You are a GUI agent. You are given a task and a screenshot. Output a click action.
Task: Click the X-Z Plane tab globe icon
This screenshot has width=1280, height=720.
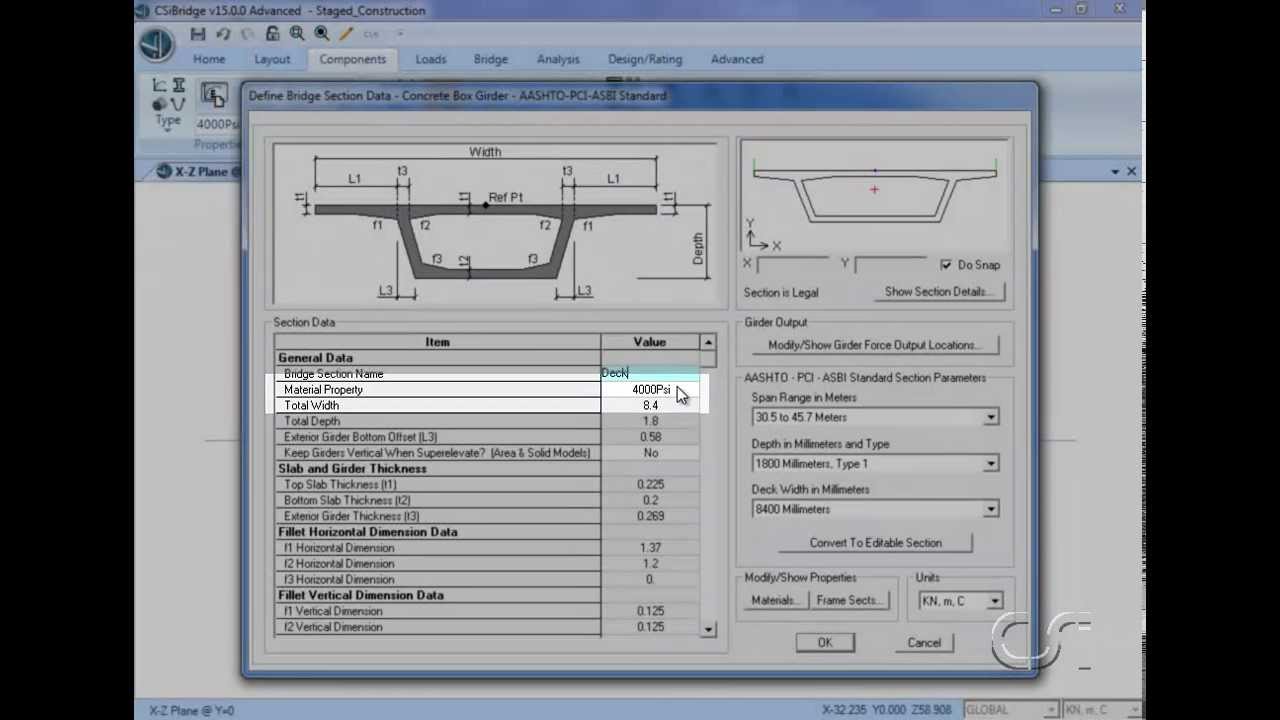pyautogui.click(x=164, y=172)
